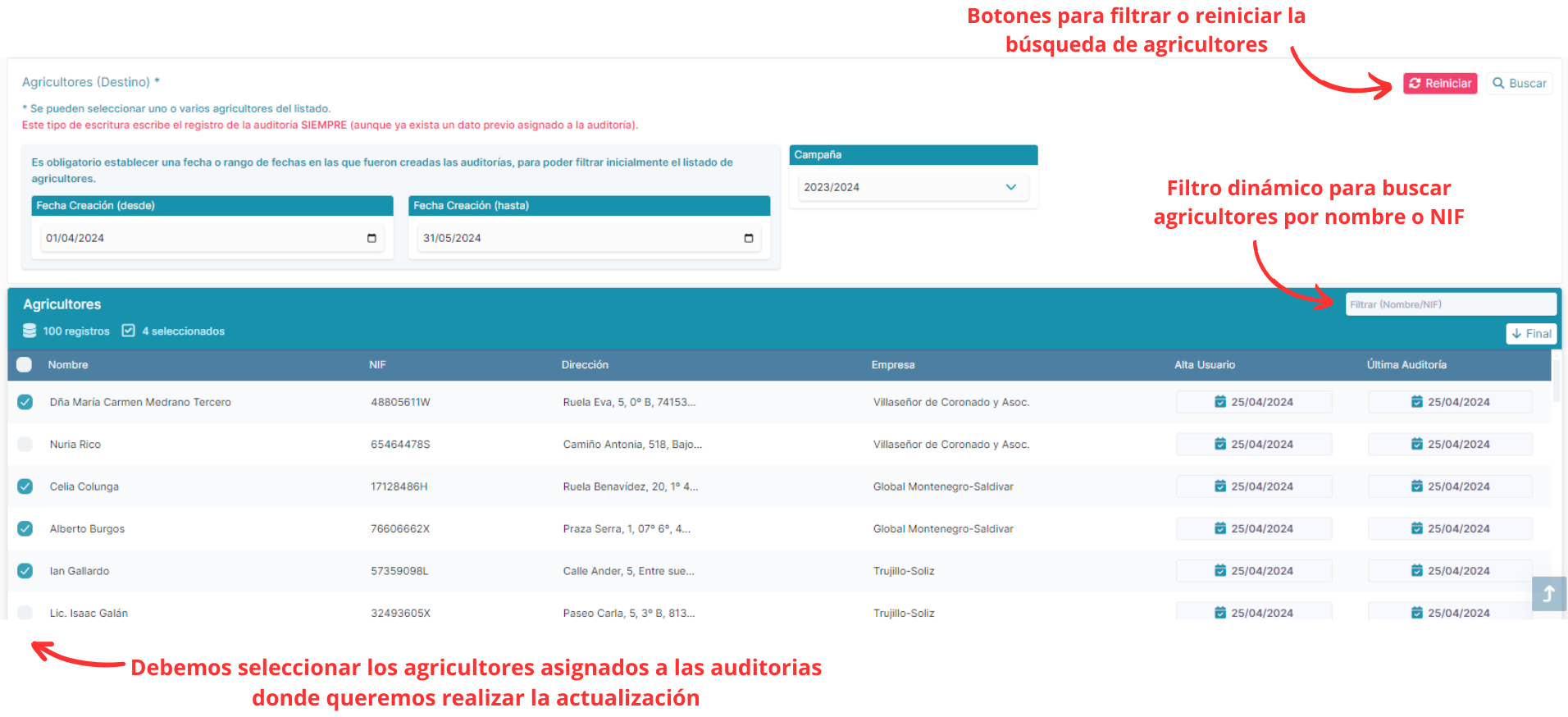Click the Buscar search button
Image resolution: width=1568 pixels, height=717 pixels.
click(x=1519, y=84)
